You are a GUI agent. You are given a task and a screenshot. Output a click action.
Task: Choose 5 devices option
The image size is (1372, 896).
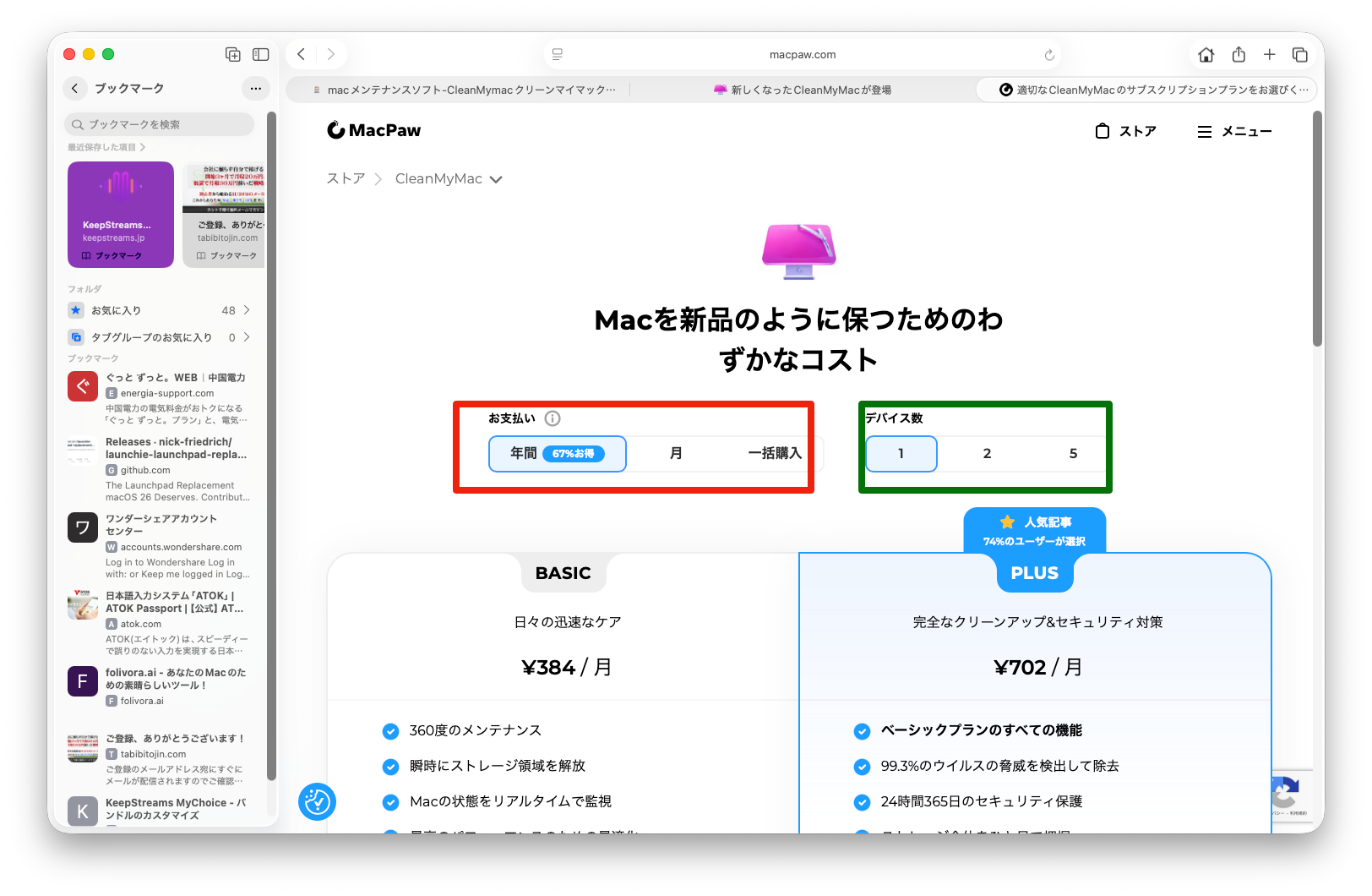[x=1073, y=454]
